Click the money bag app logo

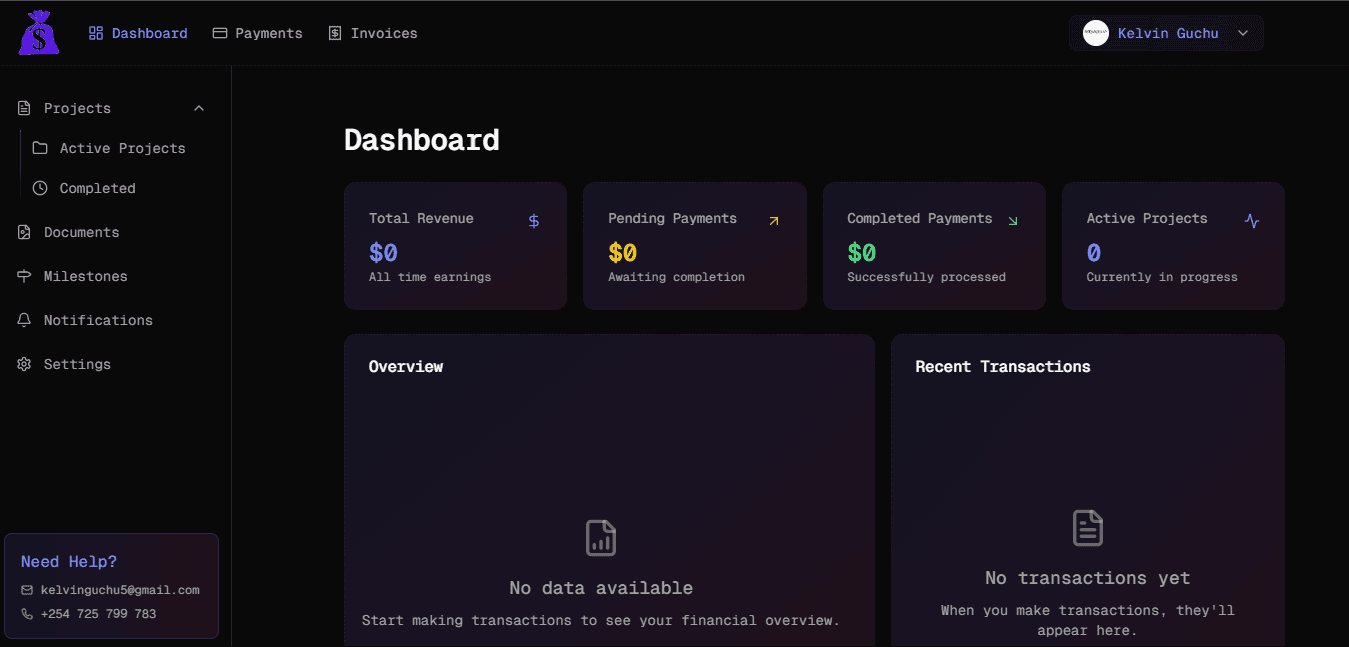click(38, 32)
